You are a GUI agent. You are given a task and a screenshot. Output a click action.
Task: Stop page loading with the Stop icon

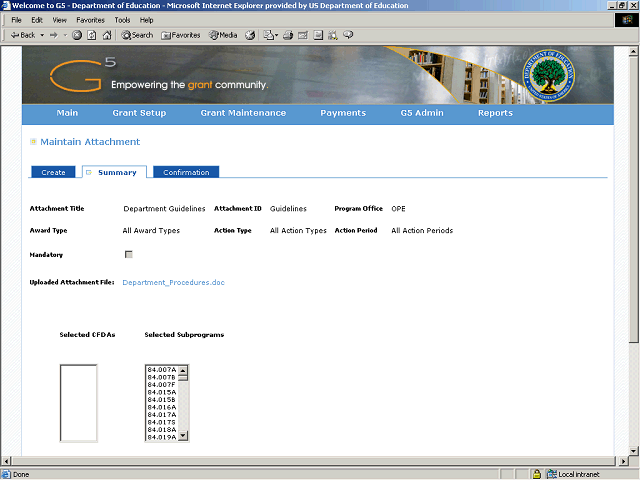[x=77, y=35]
